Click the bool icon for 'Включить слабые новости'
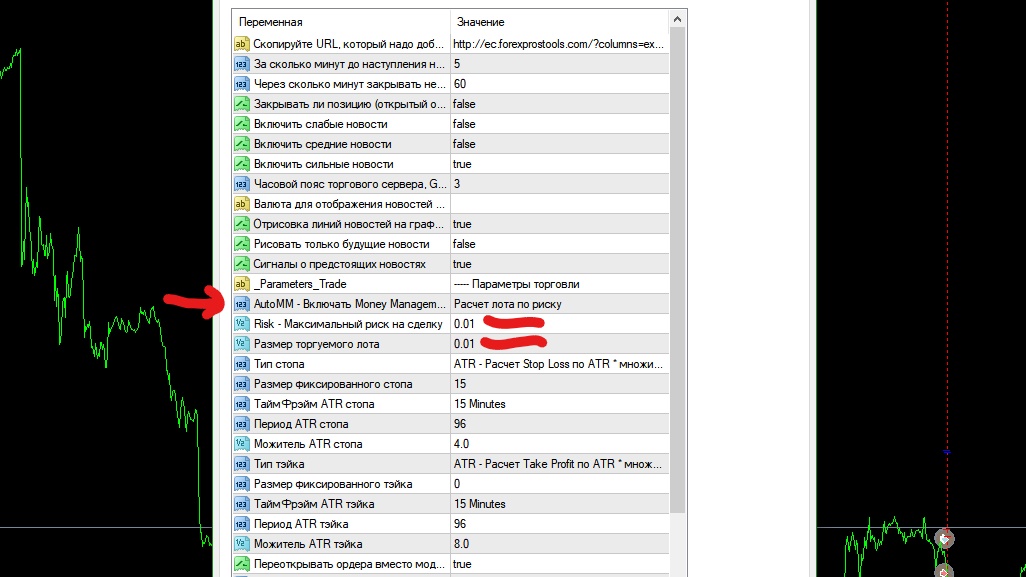 click(241, 124)
